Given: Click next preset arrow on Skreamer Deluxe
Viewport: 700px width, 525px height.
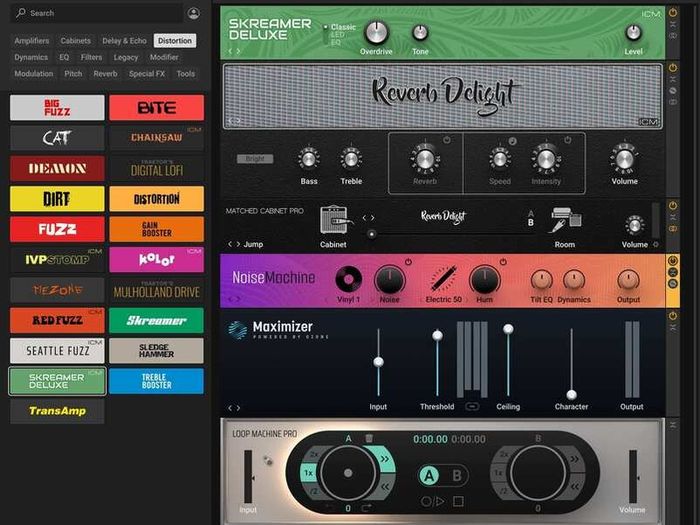Looking at the screenshot, I should coord(238,51).
